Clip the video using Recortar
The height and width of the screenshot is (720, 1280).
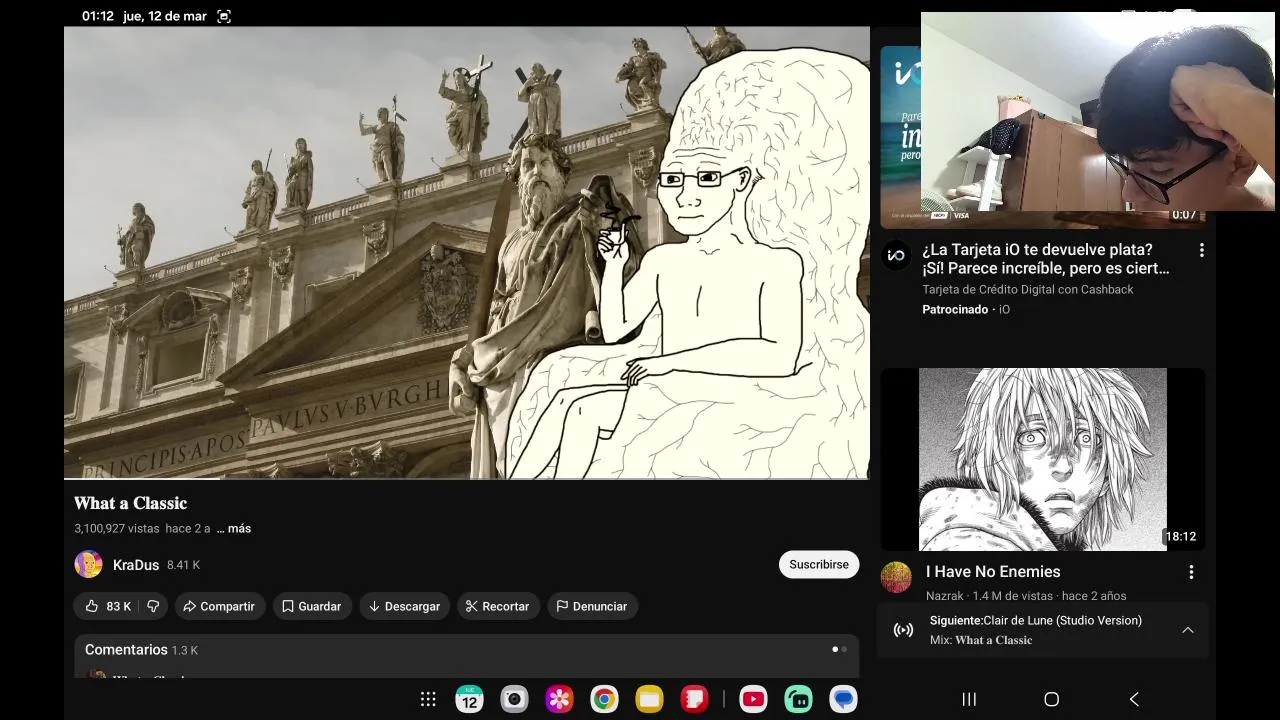[x=497, y=606]
